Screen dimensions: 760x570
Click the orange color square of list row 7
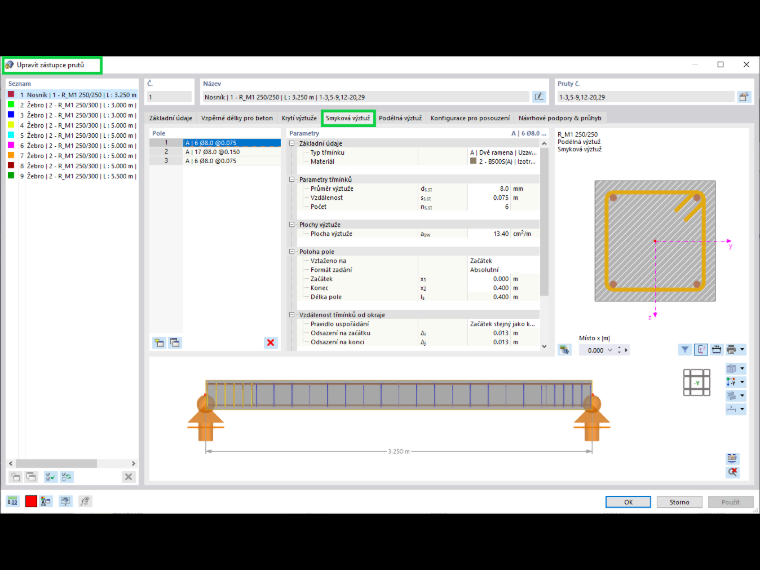[x=11, y=156]
